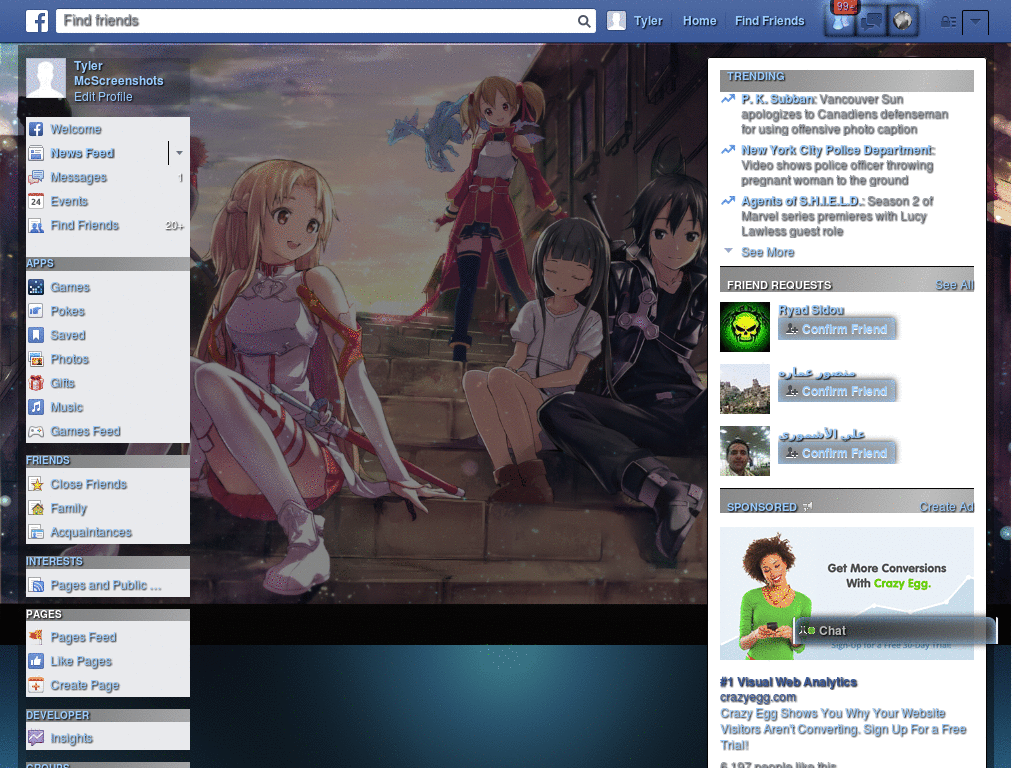Click the Insights chart icon

click(x=37, y=739)
